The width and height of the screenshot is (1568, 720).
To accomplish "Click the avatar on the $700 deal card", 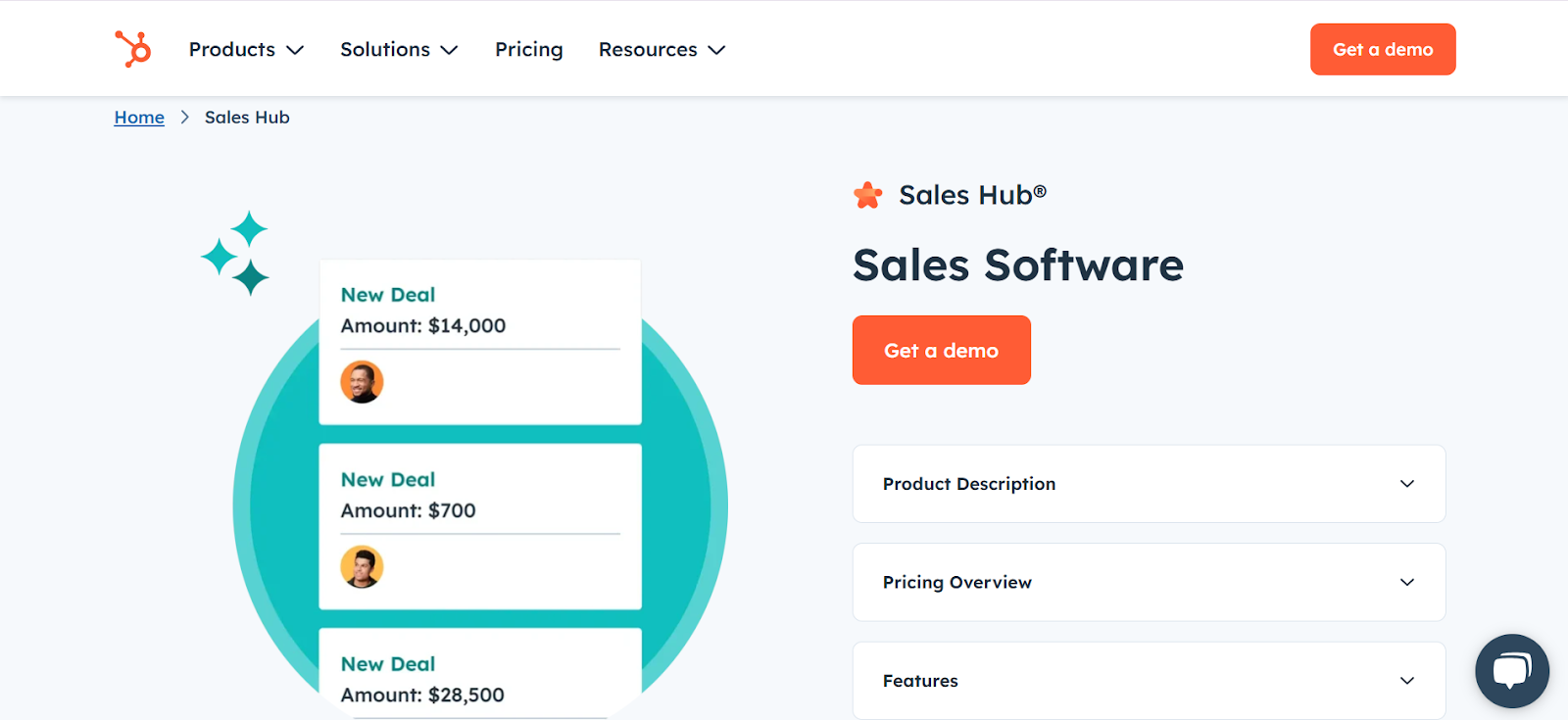I will click(x=362, y=566).
